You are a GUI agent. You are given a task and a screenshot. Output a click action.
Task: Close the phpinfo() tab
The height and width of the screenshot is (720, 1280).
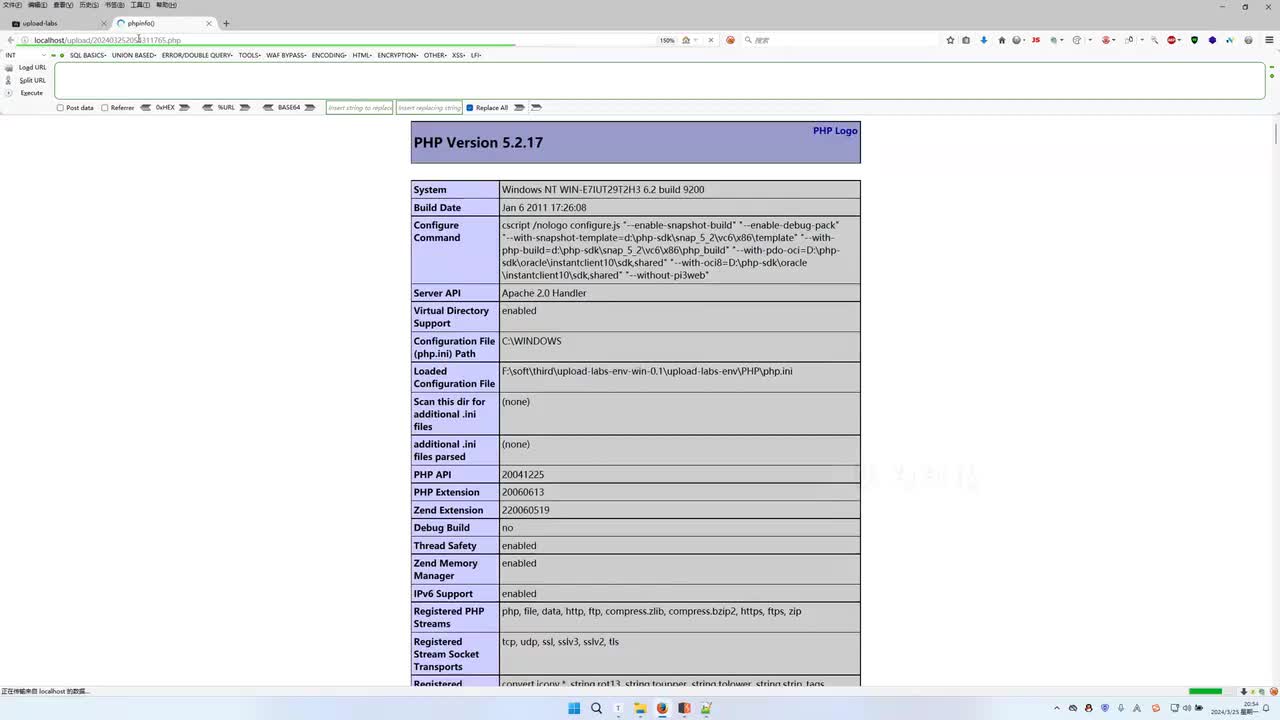[x=209, y=23]
